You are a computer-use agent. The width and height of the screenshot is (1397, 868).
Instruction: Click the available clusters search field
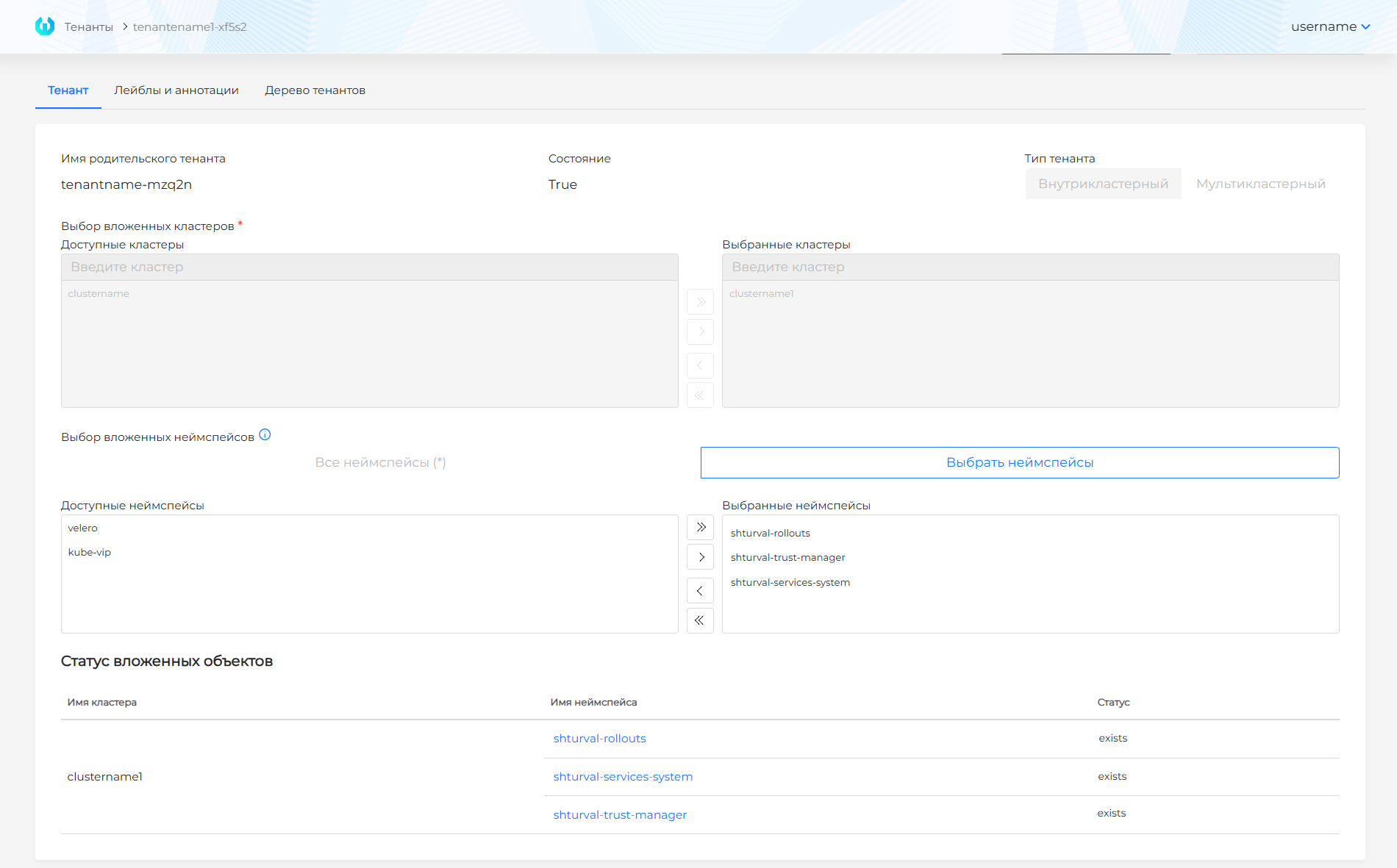(x=369, y=267)
